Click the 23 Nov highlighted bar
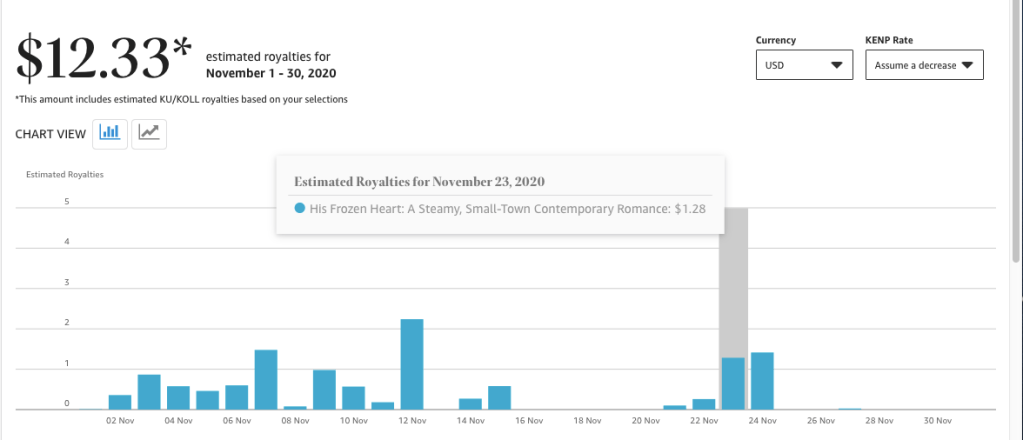The height and width of the screenshot is (440, 1023). coord(733,383)
